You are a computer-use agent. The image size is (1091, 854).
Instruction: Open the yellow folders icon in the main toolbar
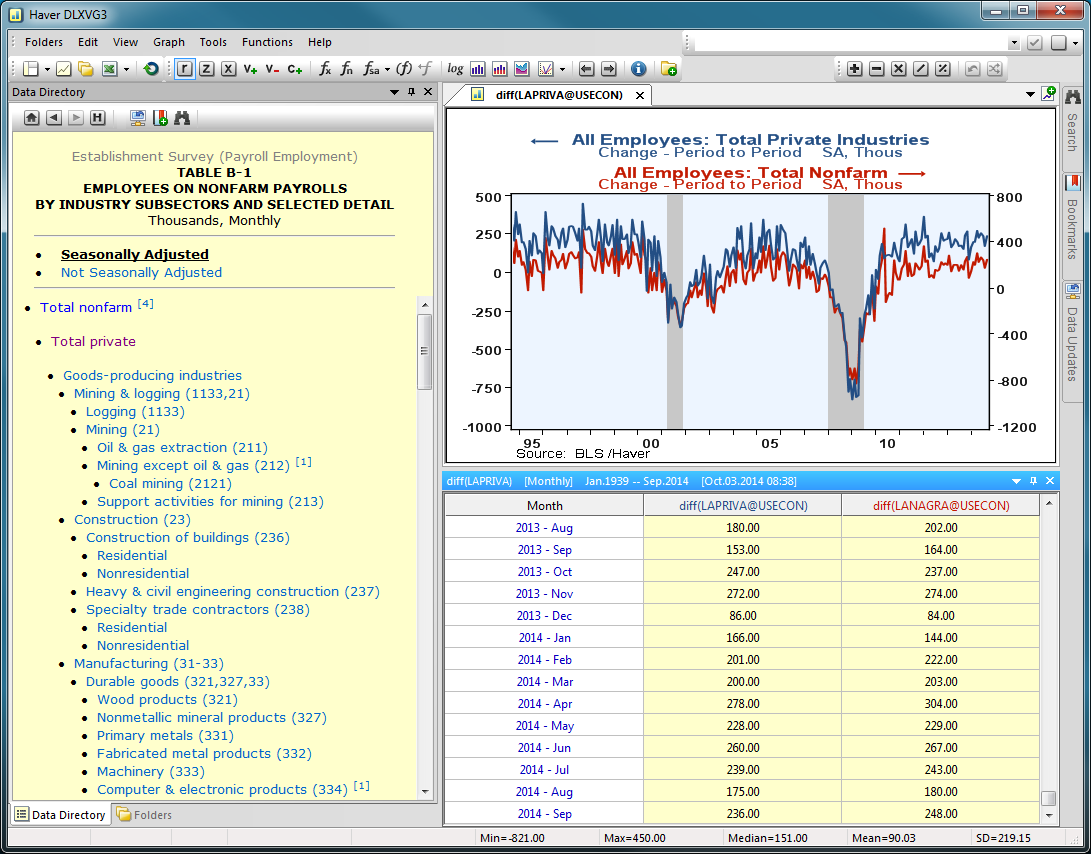click(x=86, y=69)
